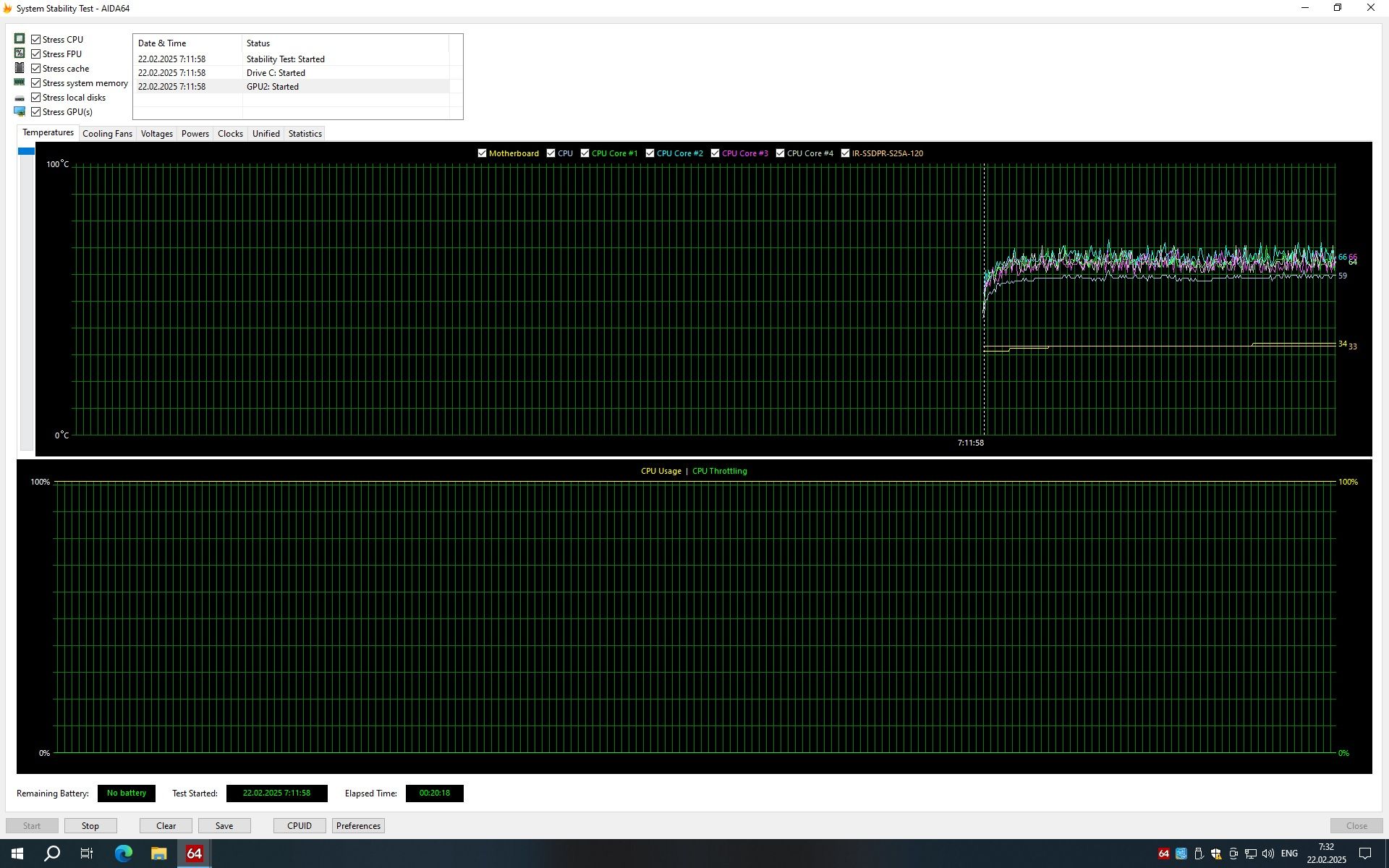Switch to the Clocks tab
1389x868 pixels.
(230, 134)
